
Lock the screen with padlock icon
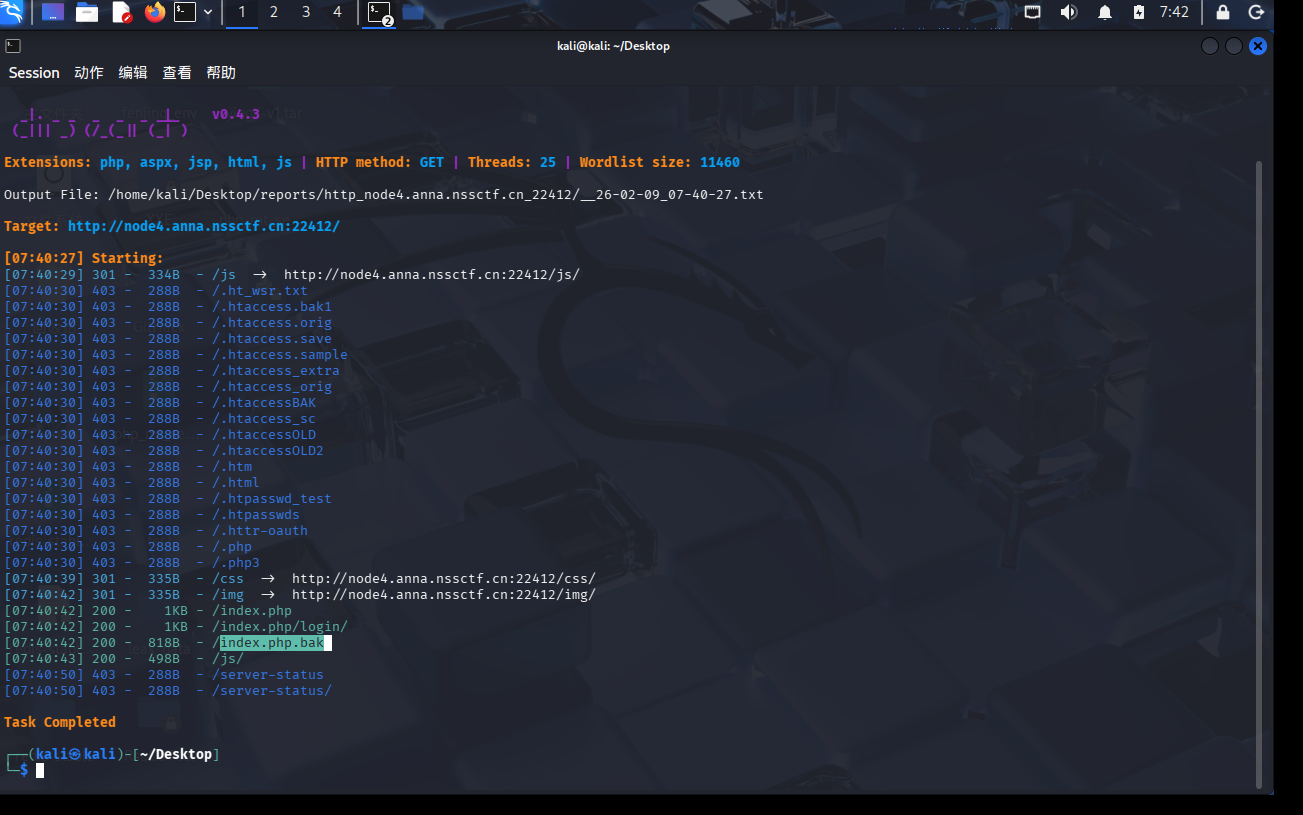pyautogui.click(x=1222, y=12)
